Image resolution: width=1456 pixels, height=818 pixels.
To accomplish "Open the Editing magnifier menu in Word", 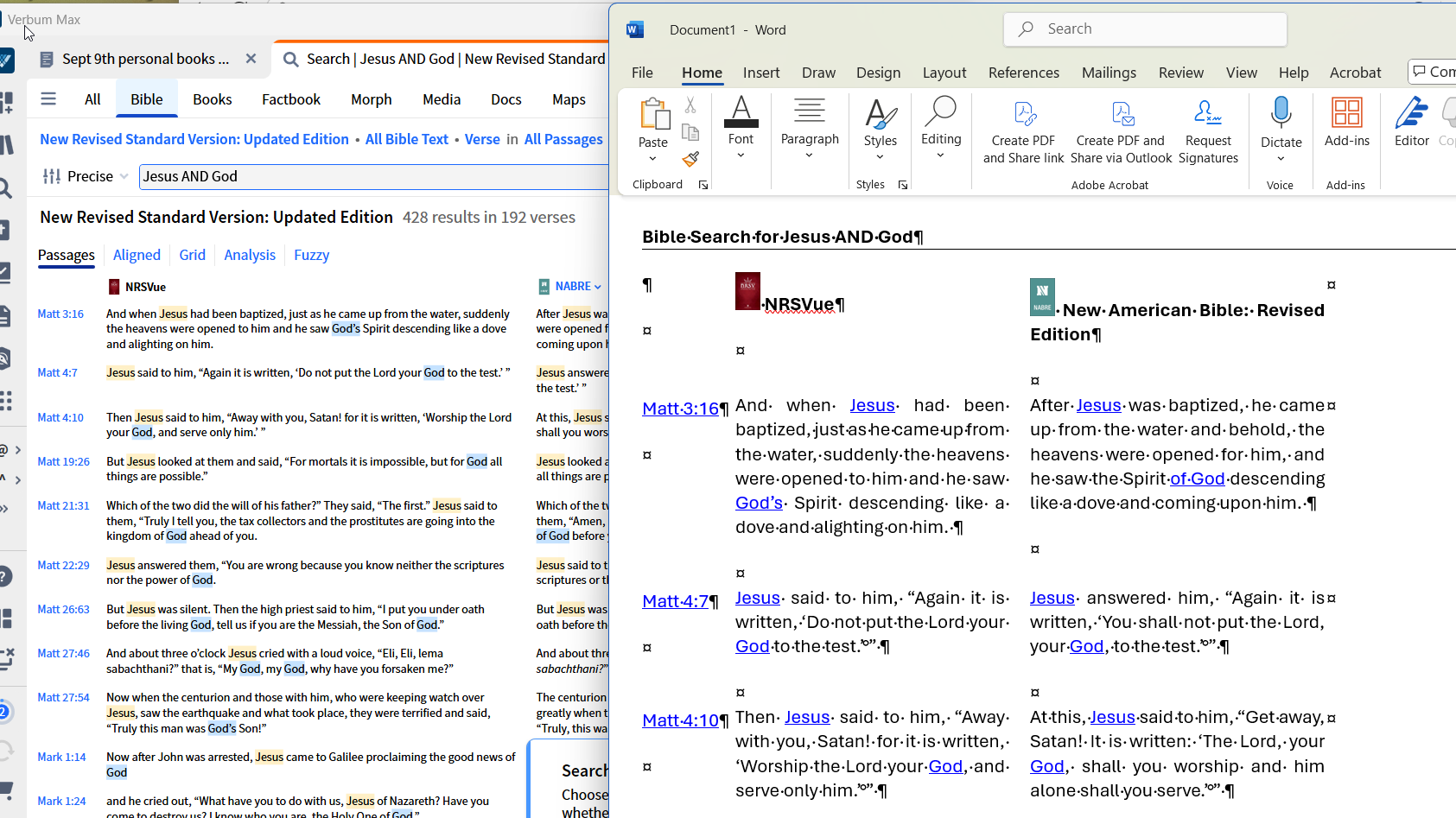I will (x=941, y=126).
